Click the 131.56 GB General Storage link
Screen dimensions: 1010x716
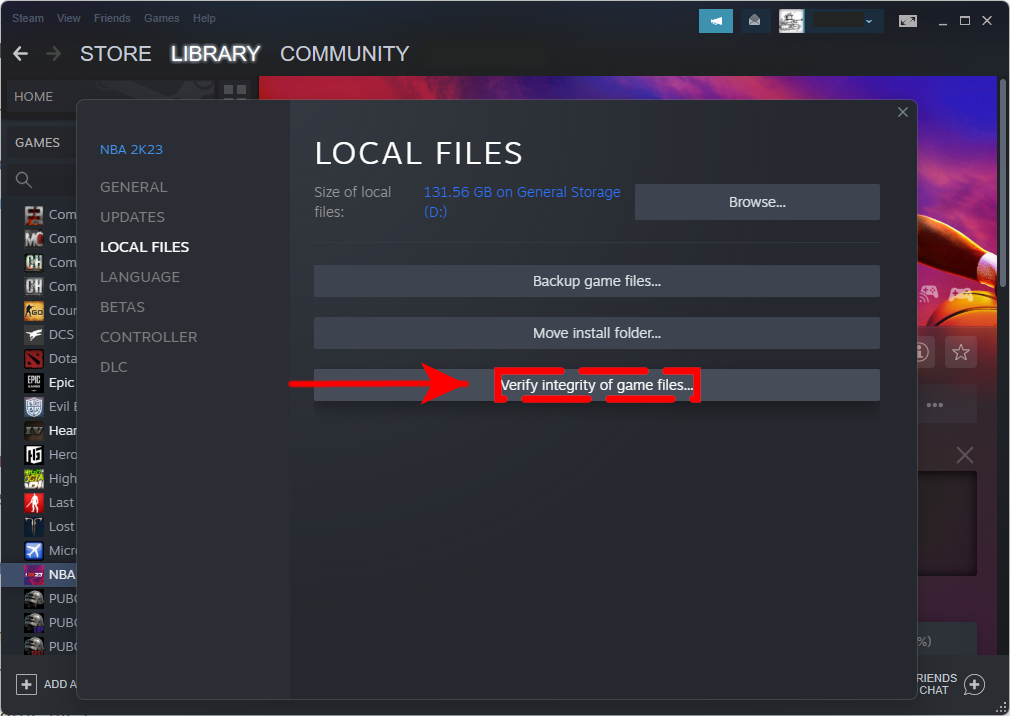pyautogui.click(x=522, y=202)
